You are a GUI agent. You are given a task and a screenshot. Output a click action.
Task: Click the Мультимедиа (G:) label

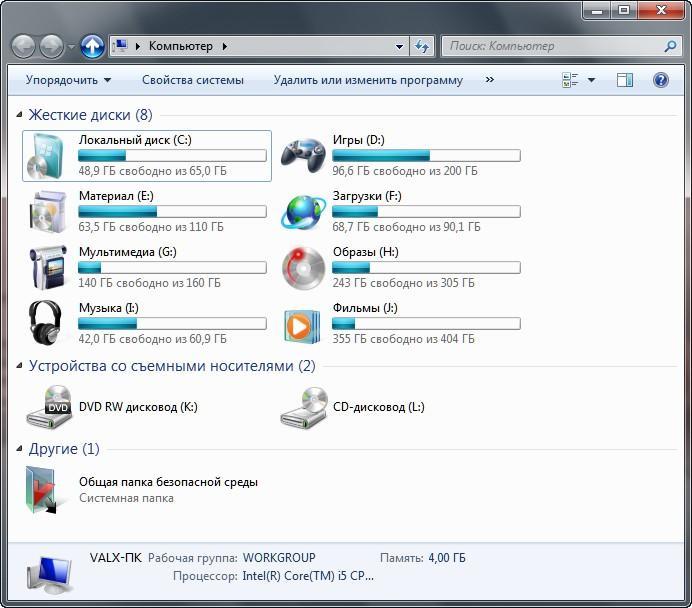(128, 252)
